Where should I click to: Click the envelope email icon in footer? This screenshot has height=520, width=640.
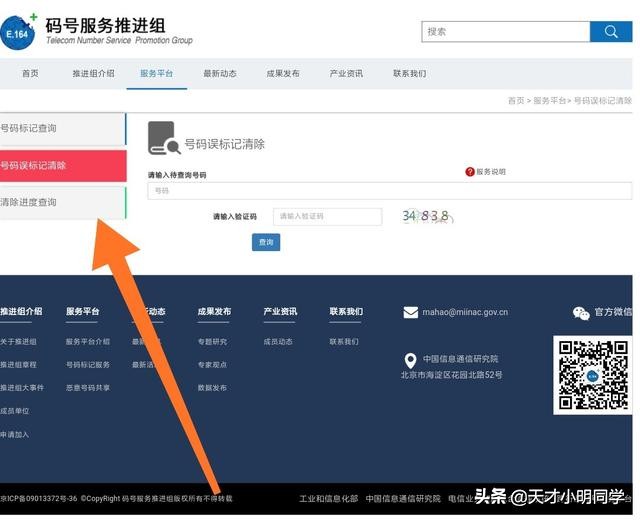[411, 312]
